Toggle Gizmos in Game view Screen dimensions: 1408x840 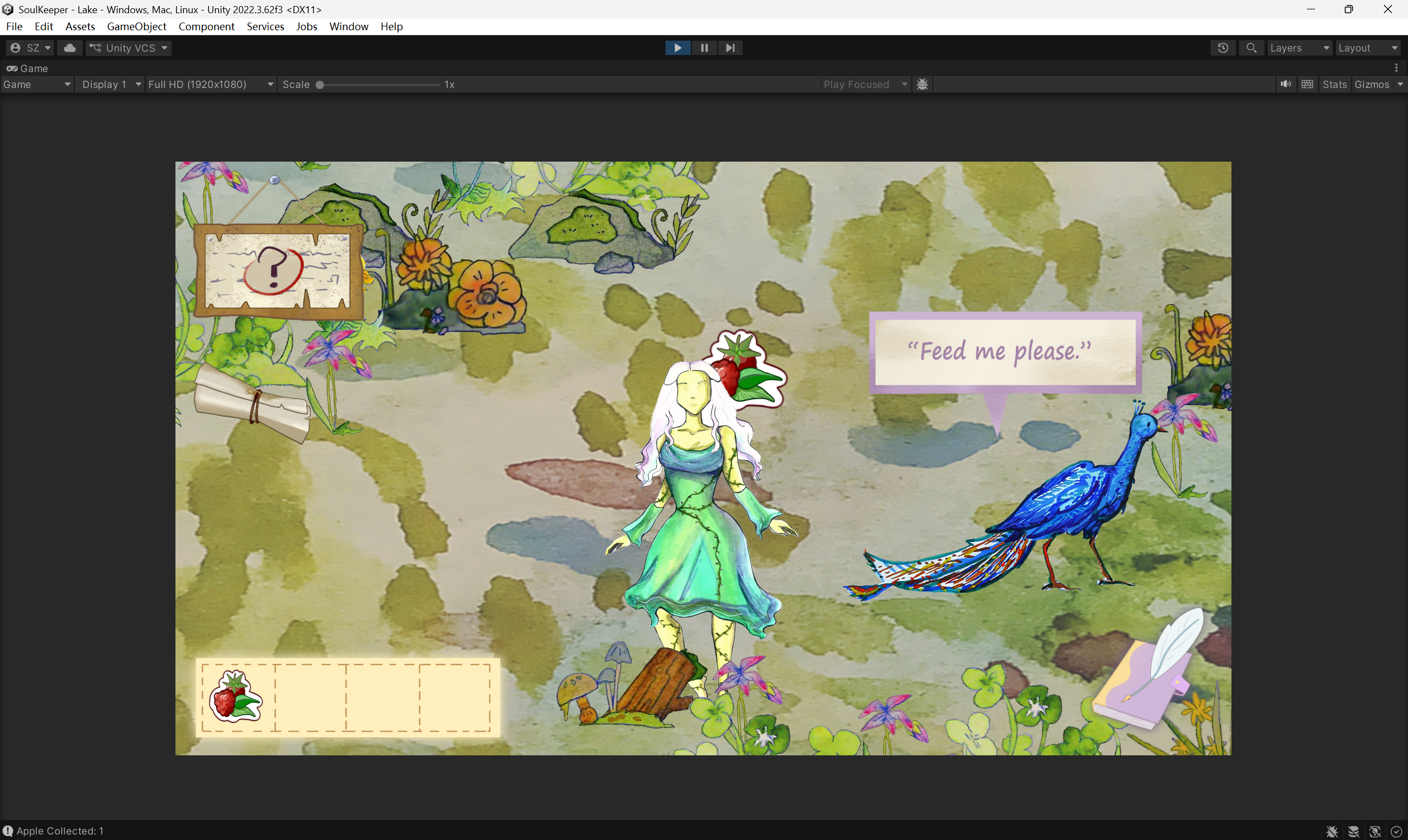(x=1372, y=84)
